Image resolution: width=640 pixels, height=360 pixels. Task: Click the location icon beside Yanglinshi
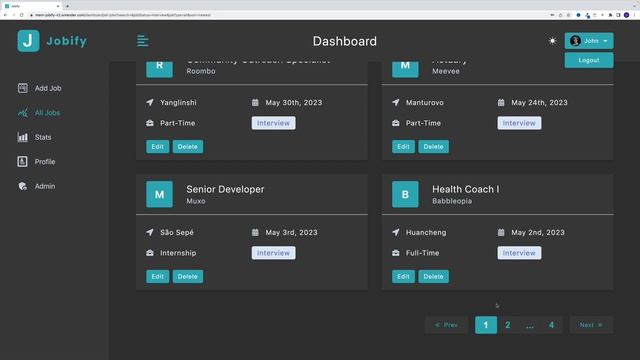pyautogui.click(x=150, y=102)
